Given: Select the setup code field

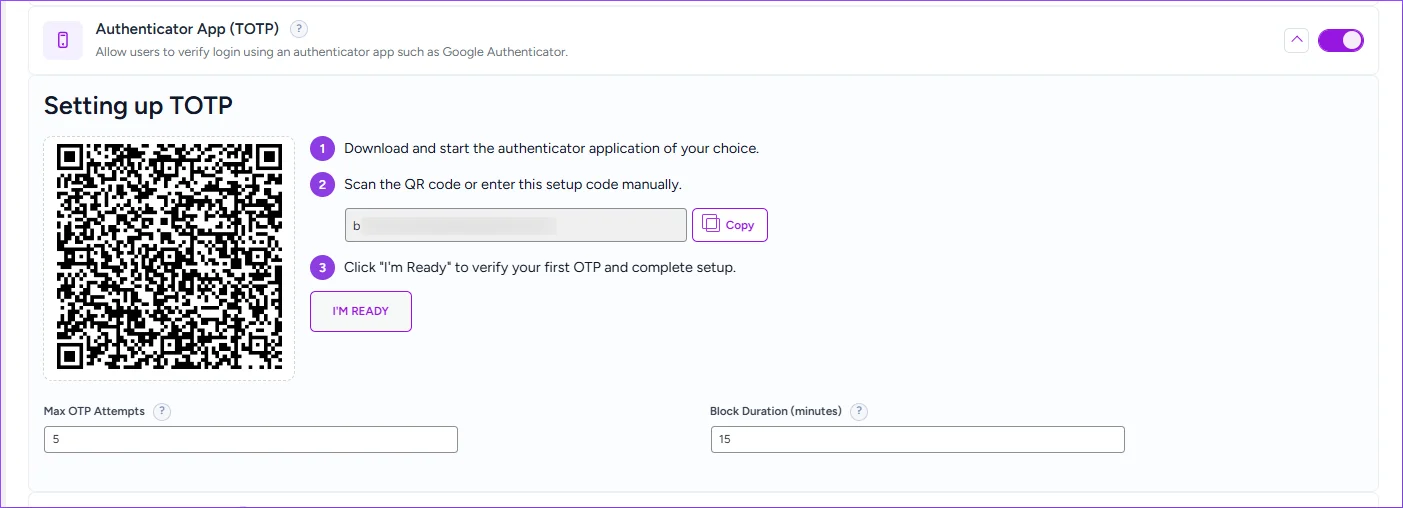Looking at the screenshot, I should point(516,225).
